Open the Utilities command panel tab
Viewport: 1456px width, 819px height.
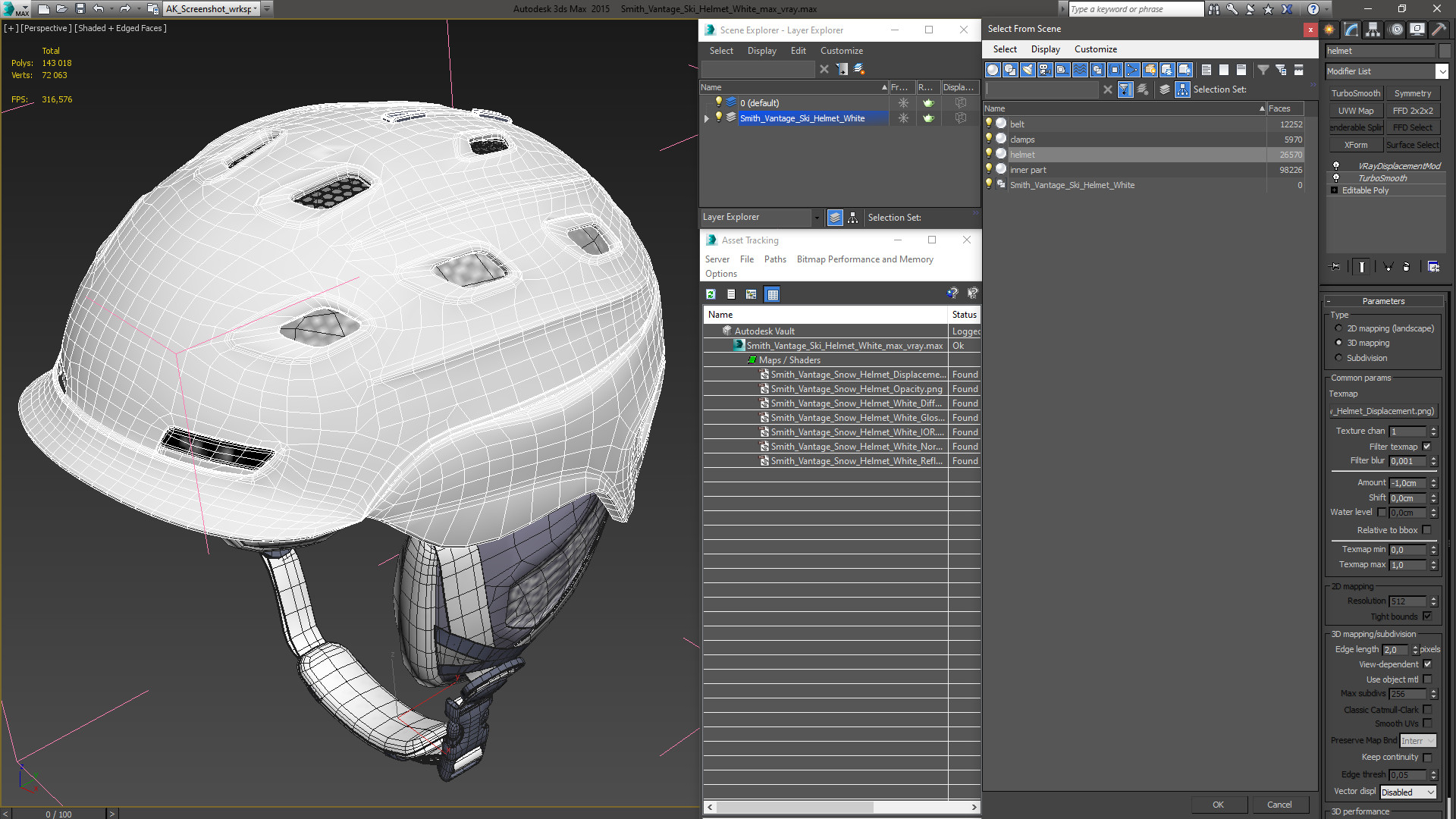coord(1439,30)
